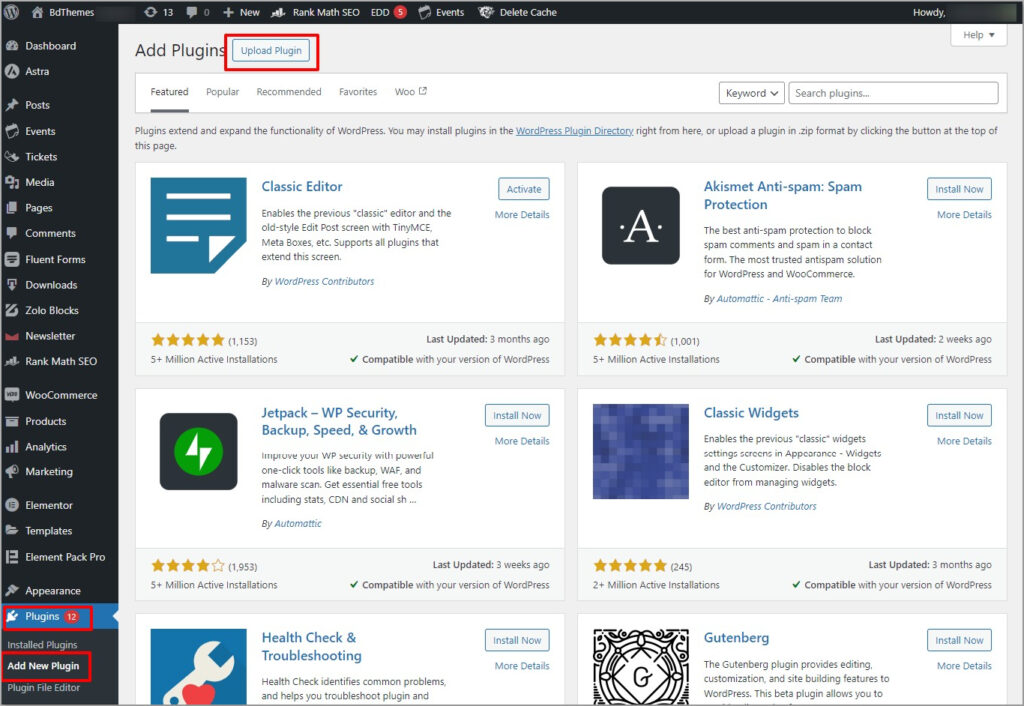View More Details for Jetpack

pyautogui.click(x=522, y=441)
